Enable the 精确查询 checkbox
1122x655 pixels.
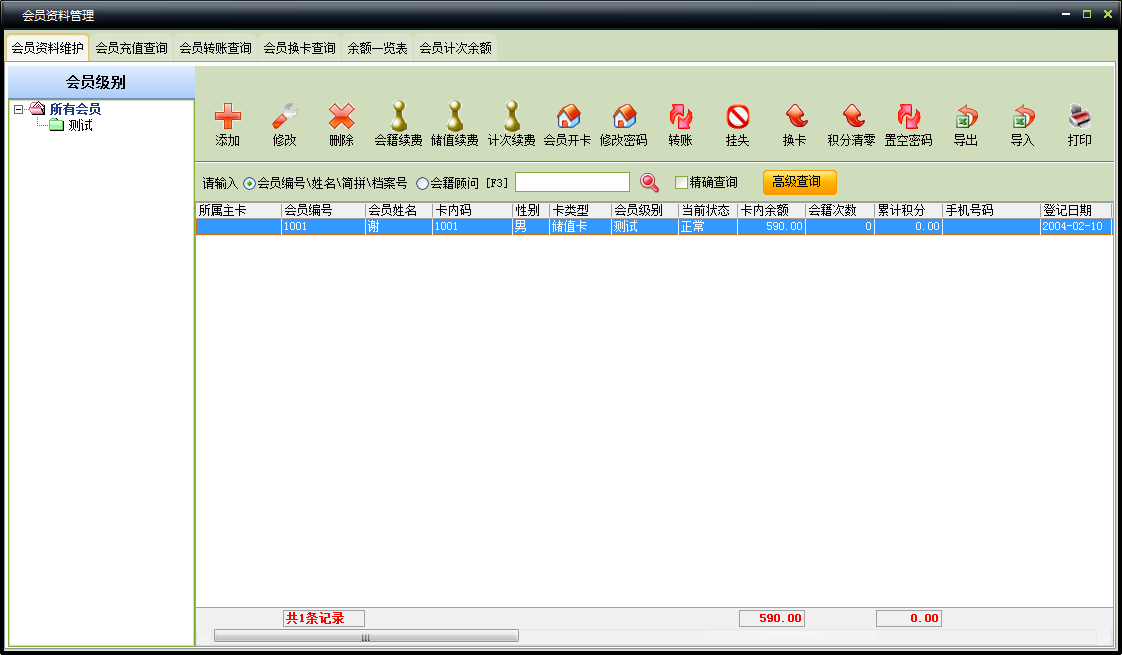tap(681, 183)
